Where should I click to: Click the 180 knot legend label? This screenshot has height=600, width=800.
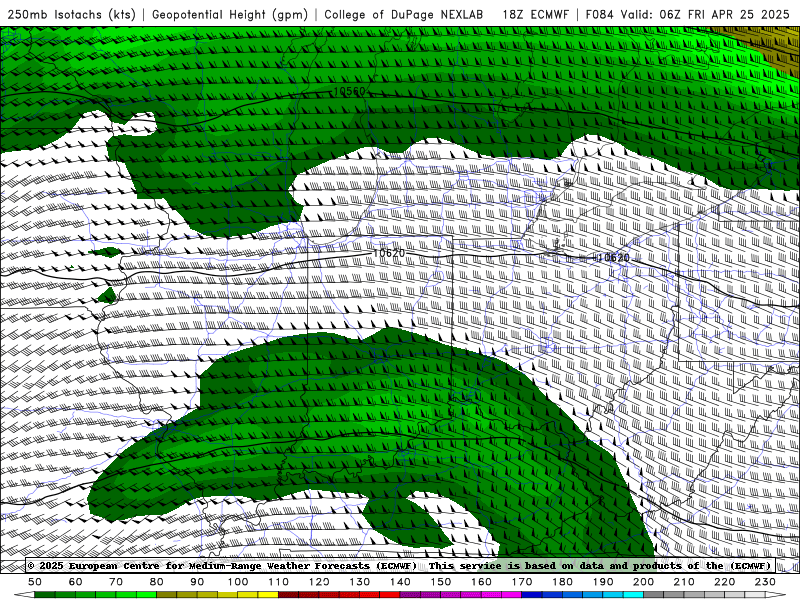tap(562, 582)
